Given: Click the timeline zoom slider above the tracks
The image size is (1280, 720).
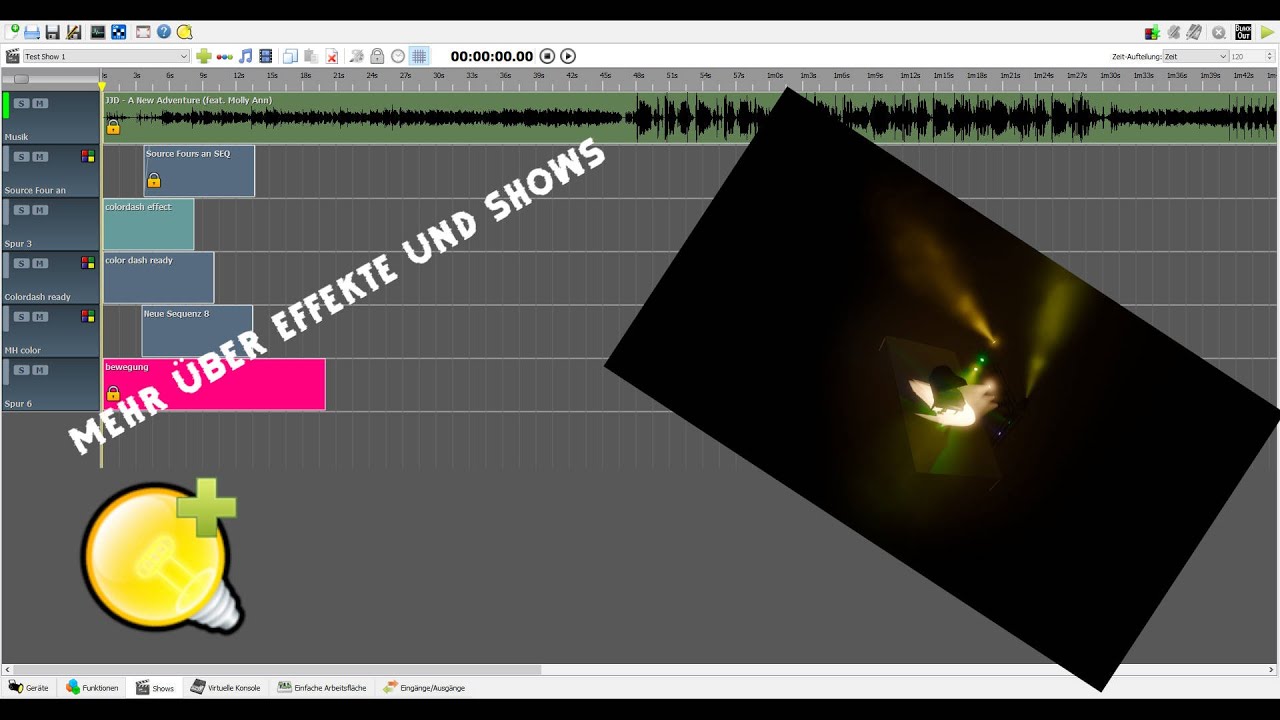Looking at the screenshot, I should [21, 79].
